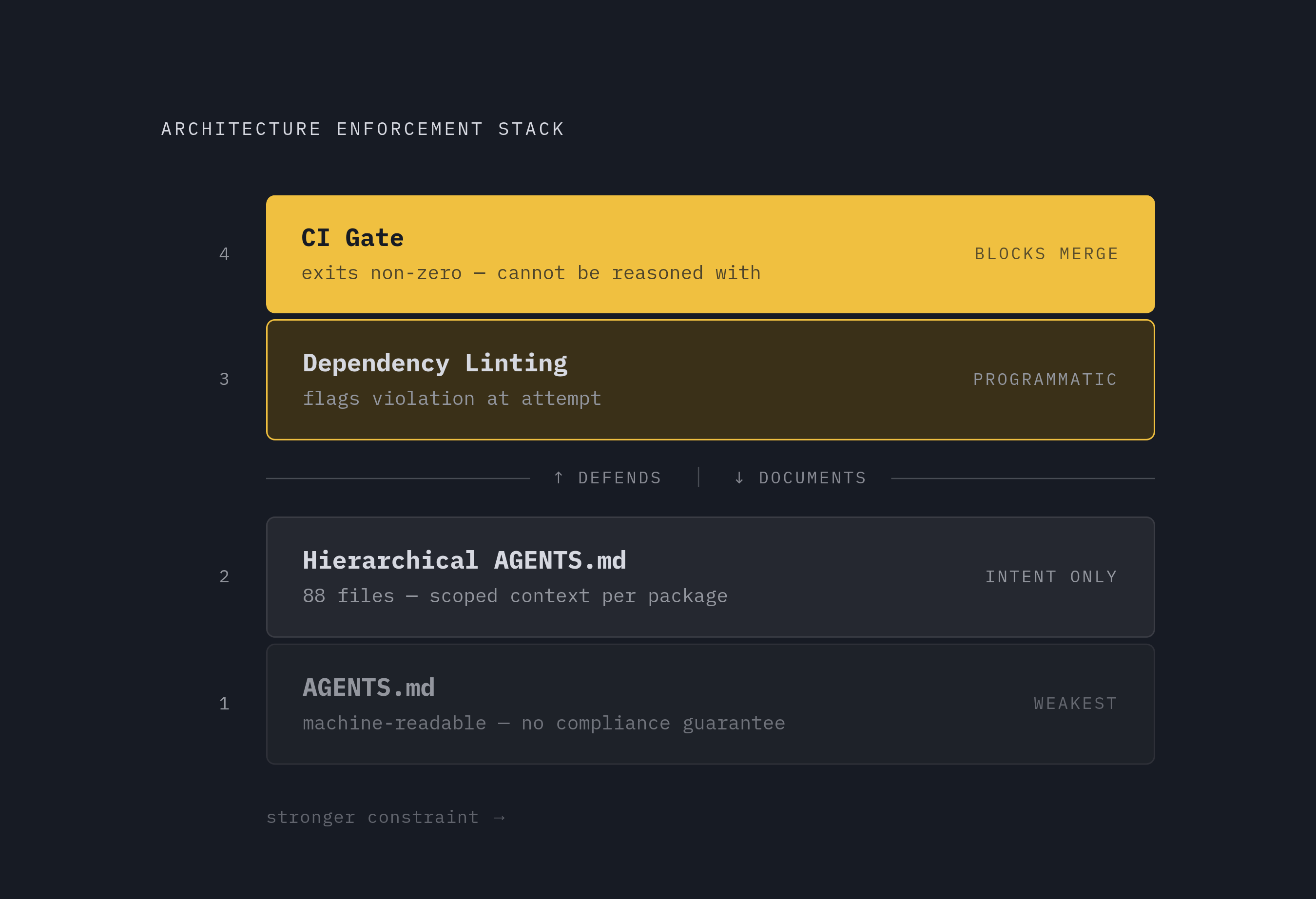Click the BLOCKS MERGE label
The height and width of the screenshot is (899, 1316).
click(1046, 254)
